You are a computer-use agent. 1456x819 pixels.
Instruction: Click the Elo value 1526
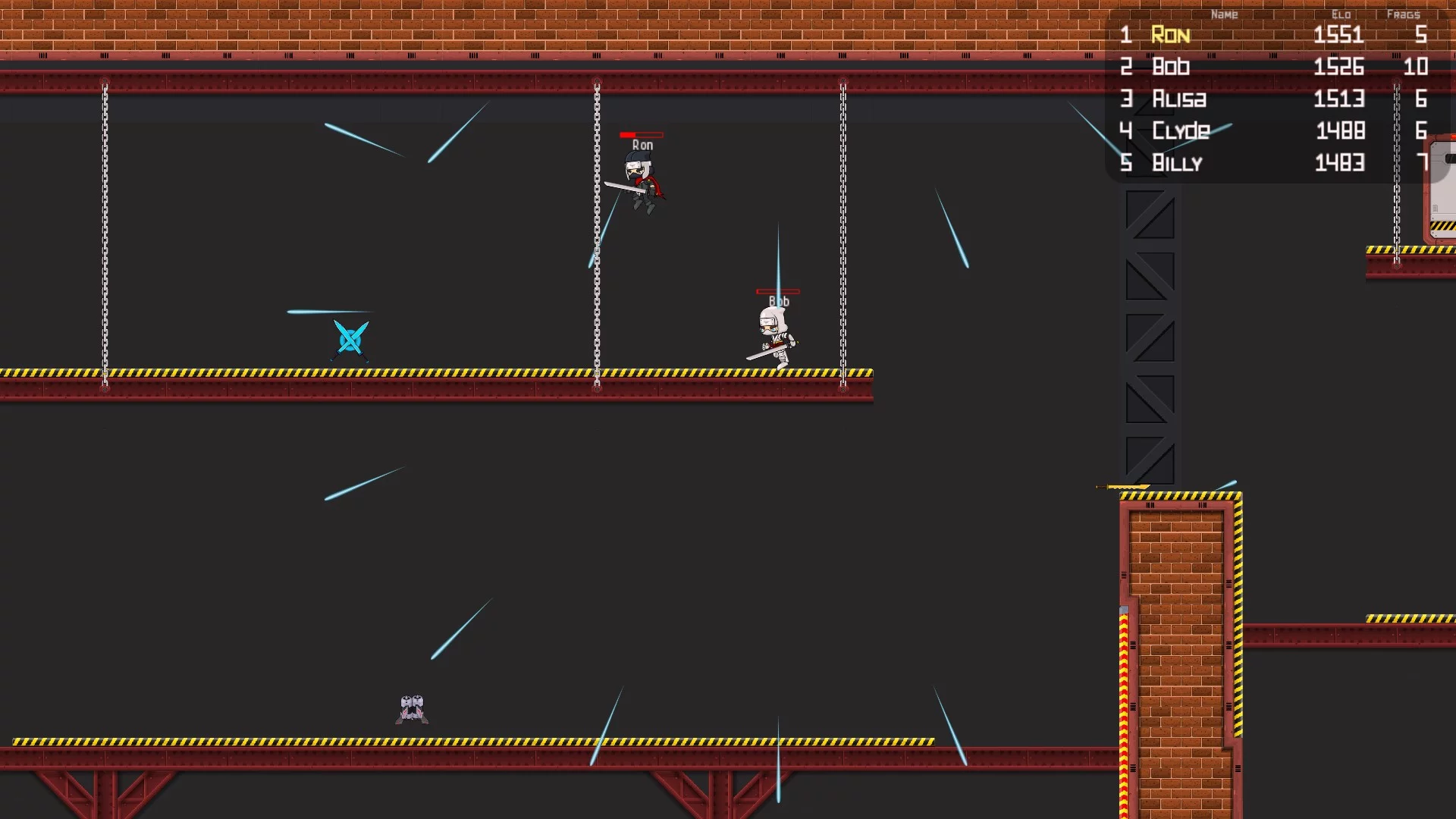[x=1338, y=67]
